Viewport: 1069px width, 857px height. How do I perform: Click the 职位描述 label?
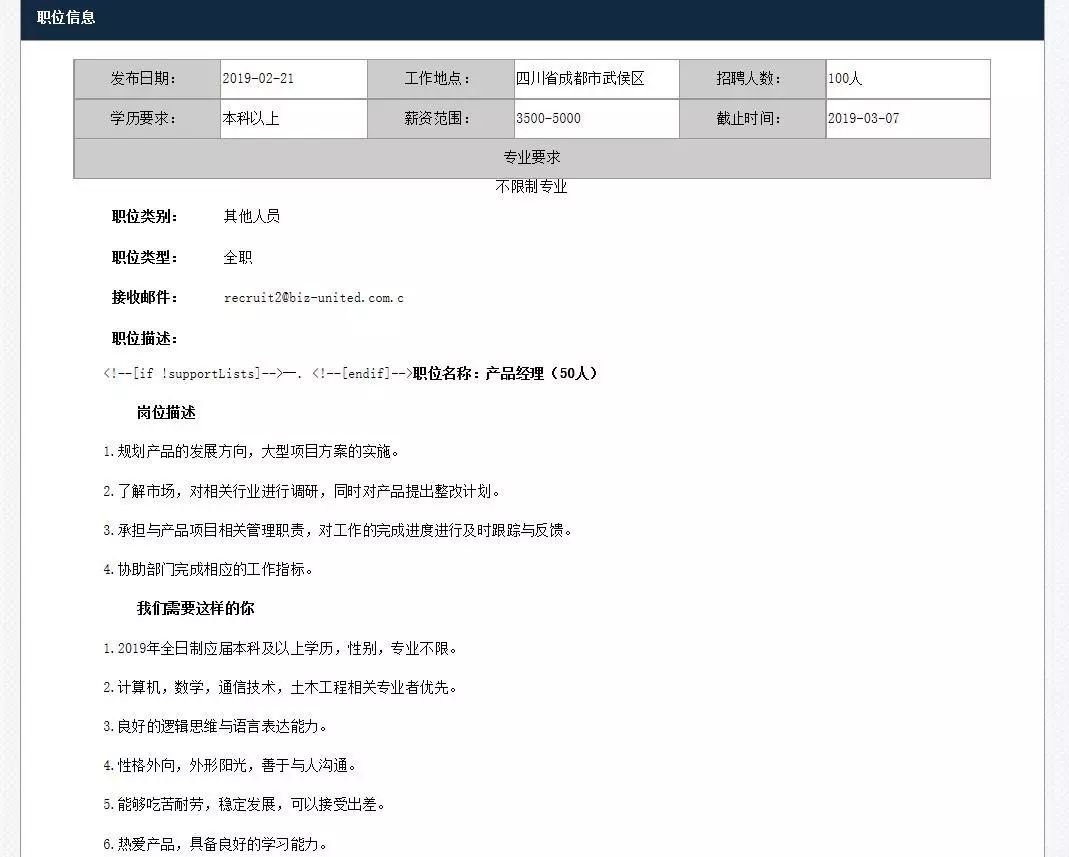point(145,338)
